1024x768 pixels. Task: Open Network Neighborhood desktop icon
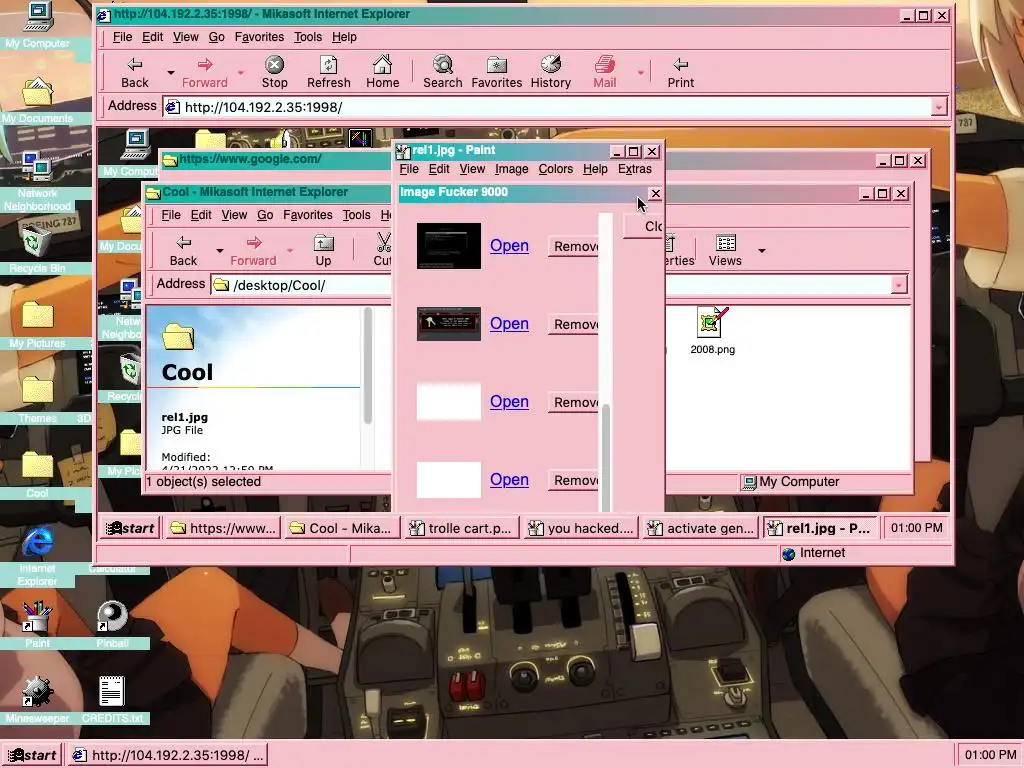coord(37,181)
